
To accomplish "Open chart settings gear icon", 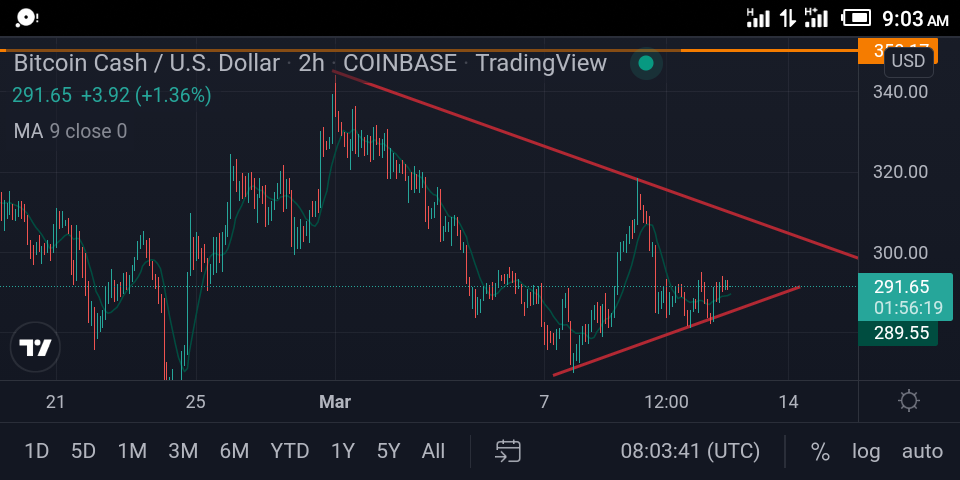I will coord(909,402).
